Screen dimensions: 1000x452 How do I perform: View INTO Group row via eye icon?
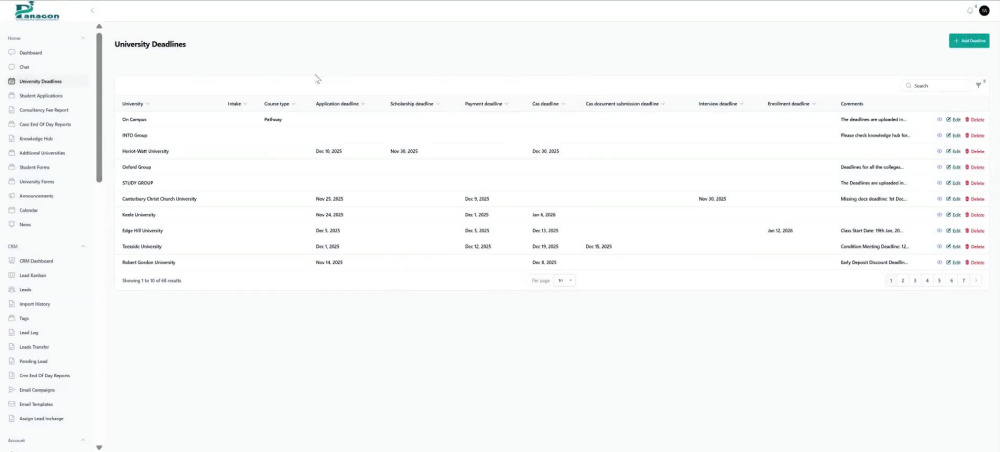(x=939, y=135)
